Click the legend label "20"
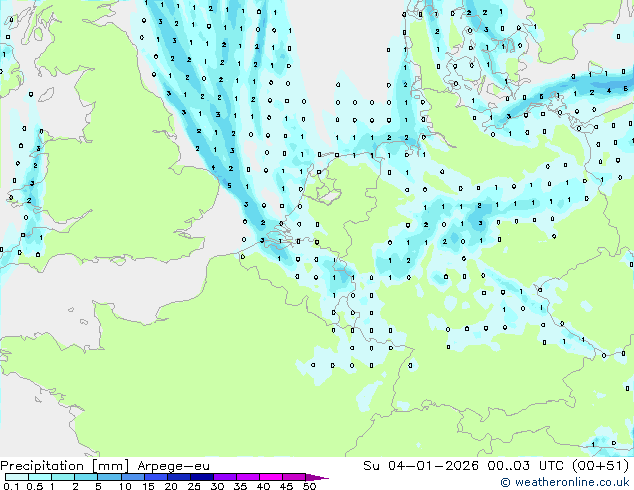This screenshot has height=490, width=634. [x=171, y=486]
